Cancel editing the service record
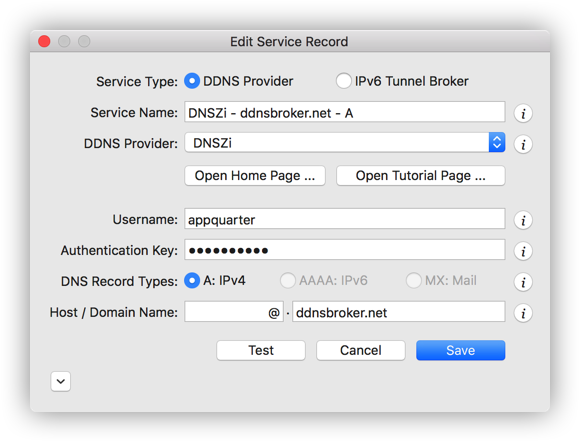The height and width of the screenshot is (442, 580). (x=361, y=350)
